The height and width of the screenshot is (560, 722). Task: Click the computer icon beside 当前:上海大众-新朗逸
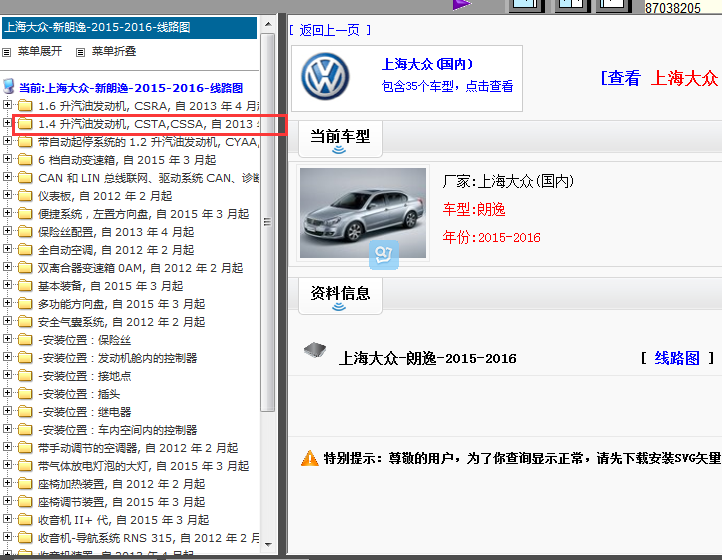[8, 86]
